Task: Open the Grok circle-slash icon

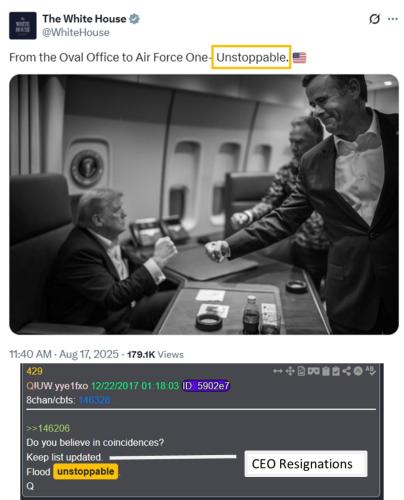Action: click(x=374, y=19)
